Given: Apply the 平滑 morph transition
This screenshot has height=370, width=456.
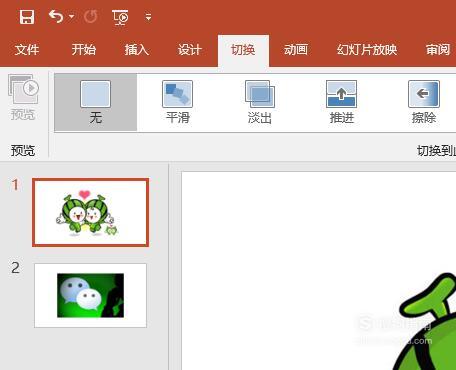Looking at the screenshot, I should pyautogui.click(x=178, y=102).
